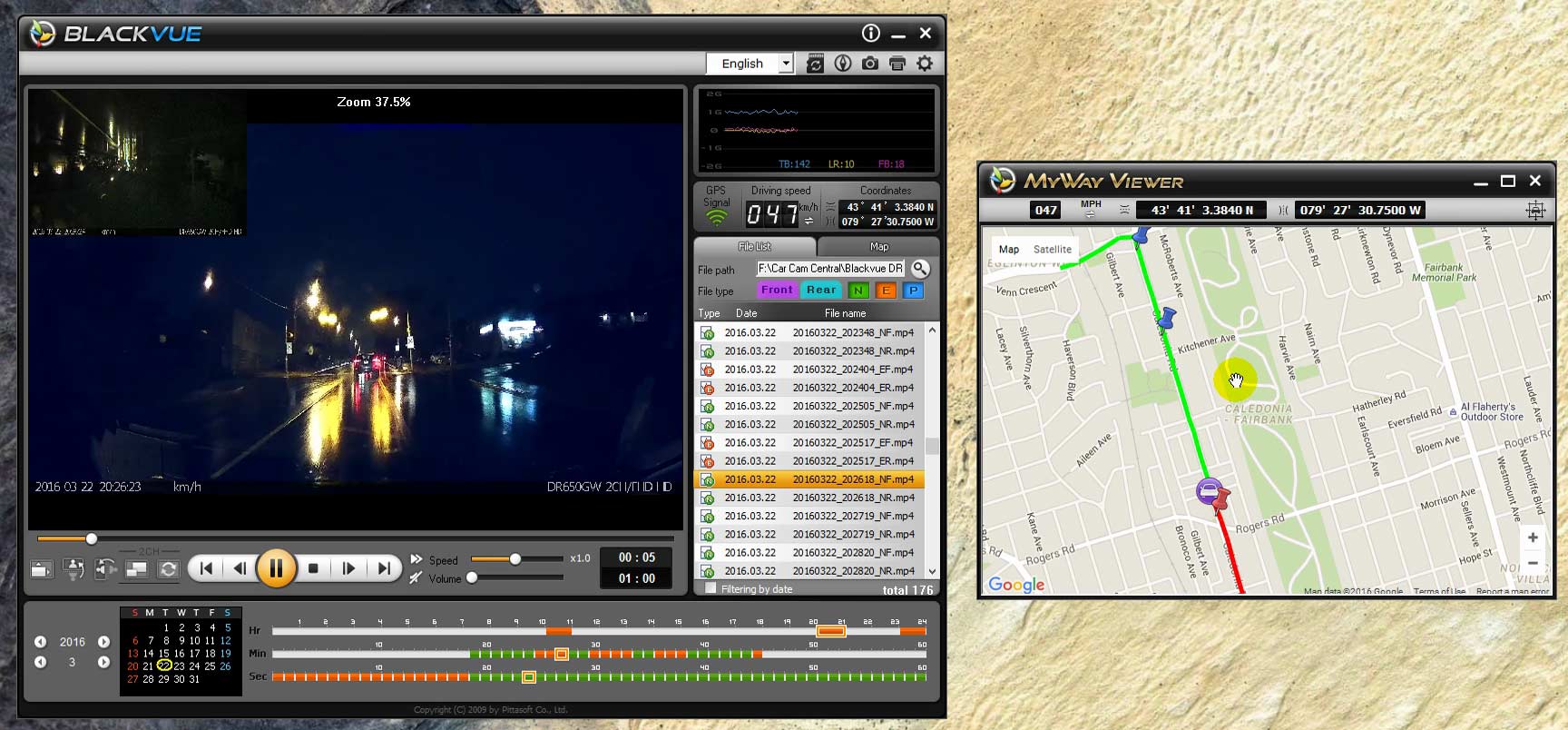Viewport: 1568px width, 730px height.
Task: Select Satellite view in MyWay Viewer
Action: (1053, 250)
